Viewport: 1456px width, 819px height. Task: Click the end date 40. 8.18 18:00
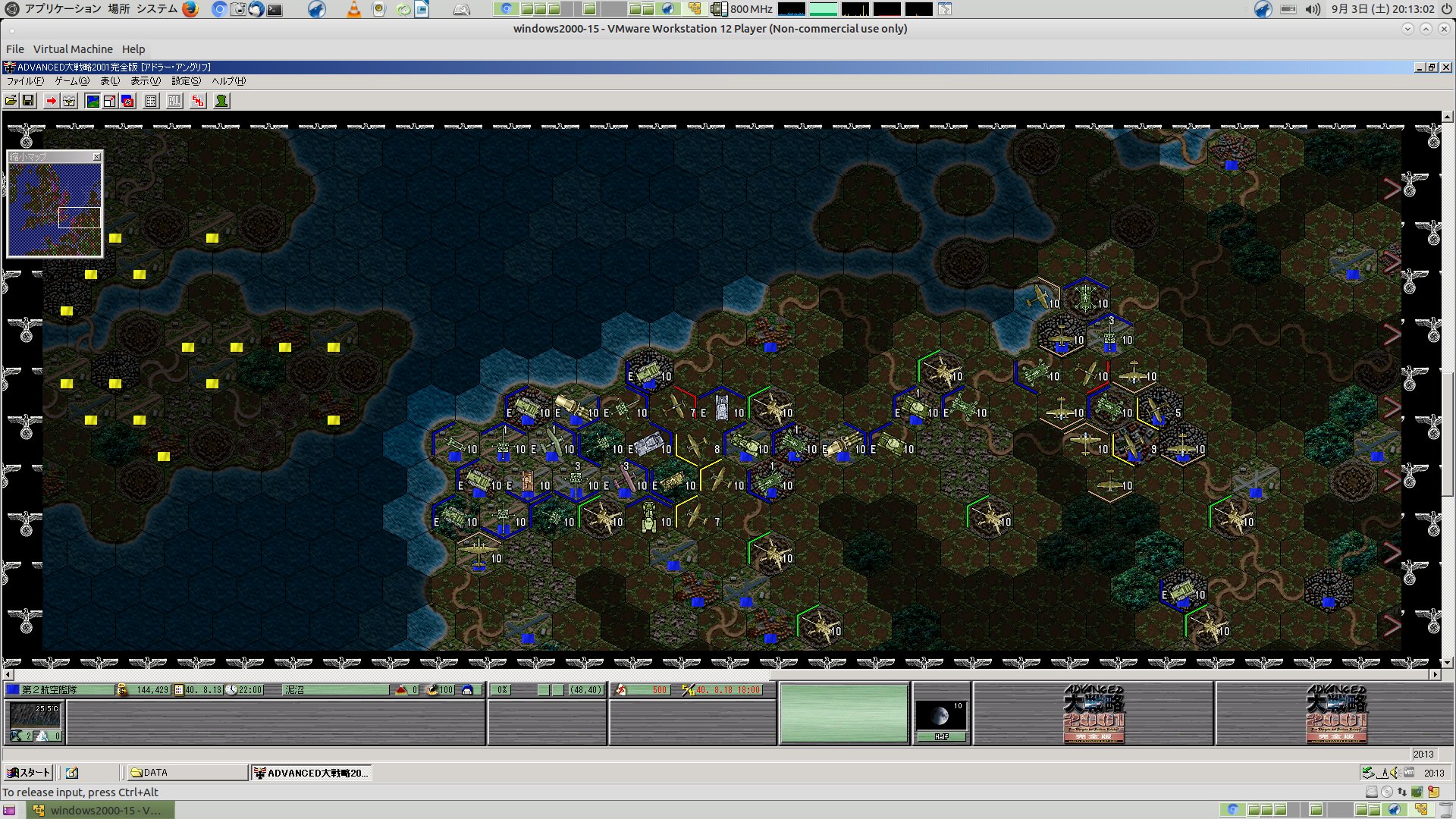(728, 690)
